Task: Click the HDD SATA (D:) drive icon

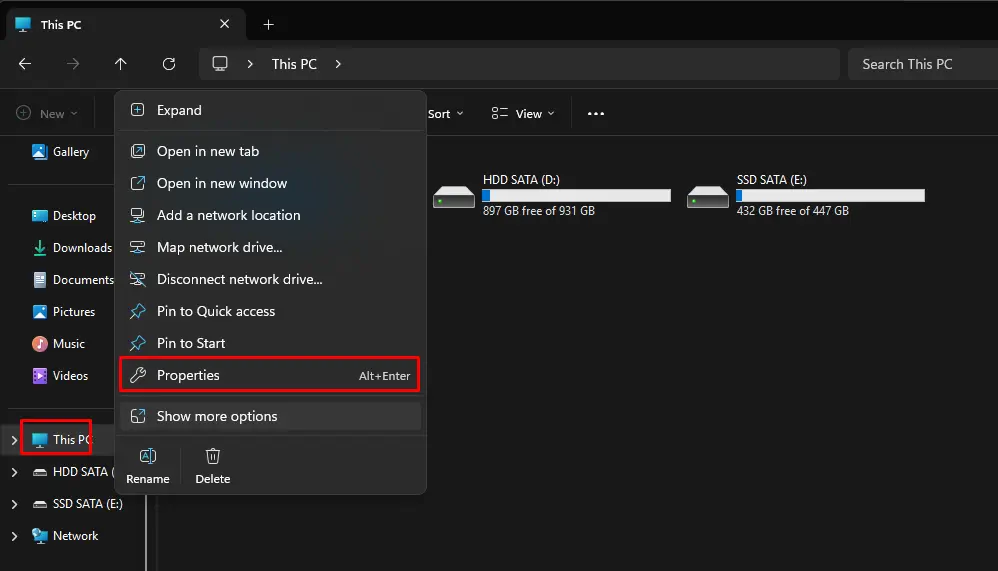Action: 453,197
